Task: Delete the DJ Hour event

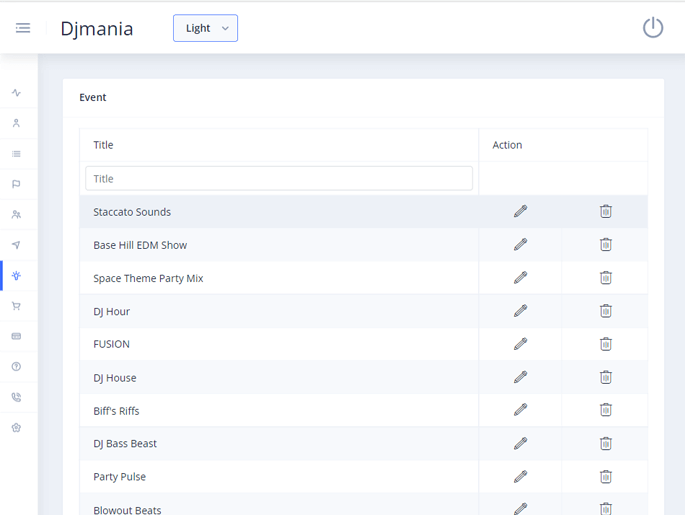Action: (x=605, y=311)
